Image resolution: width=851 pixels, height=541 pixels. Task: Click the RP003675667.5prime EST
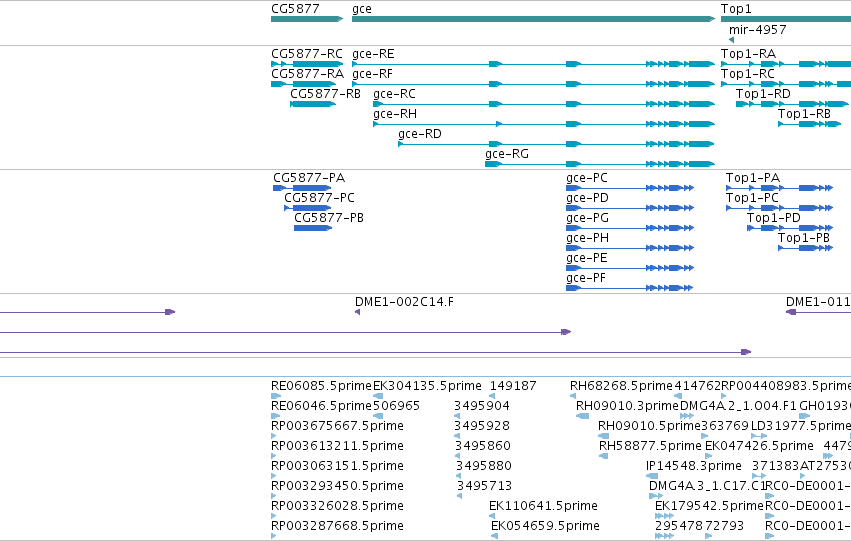274,436
